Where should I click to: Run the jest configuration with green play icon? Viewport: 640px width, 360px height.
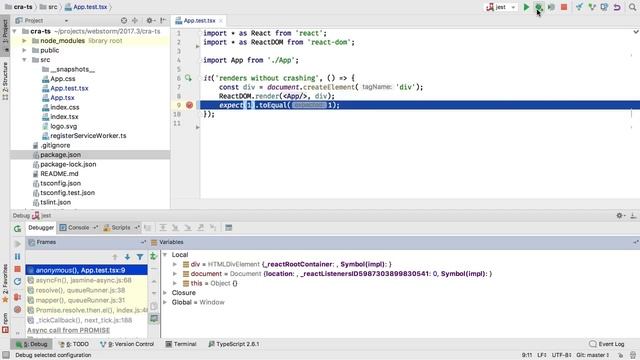(526, 7)
